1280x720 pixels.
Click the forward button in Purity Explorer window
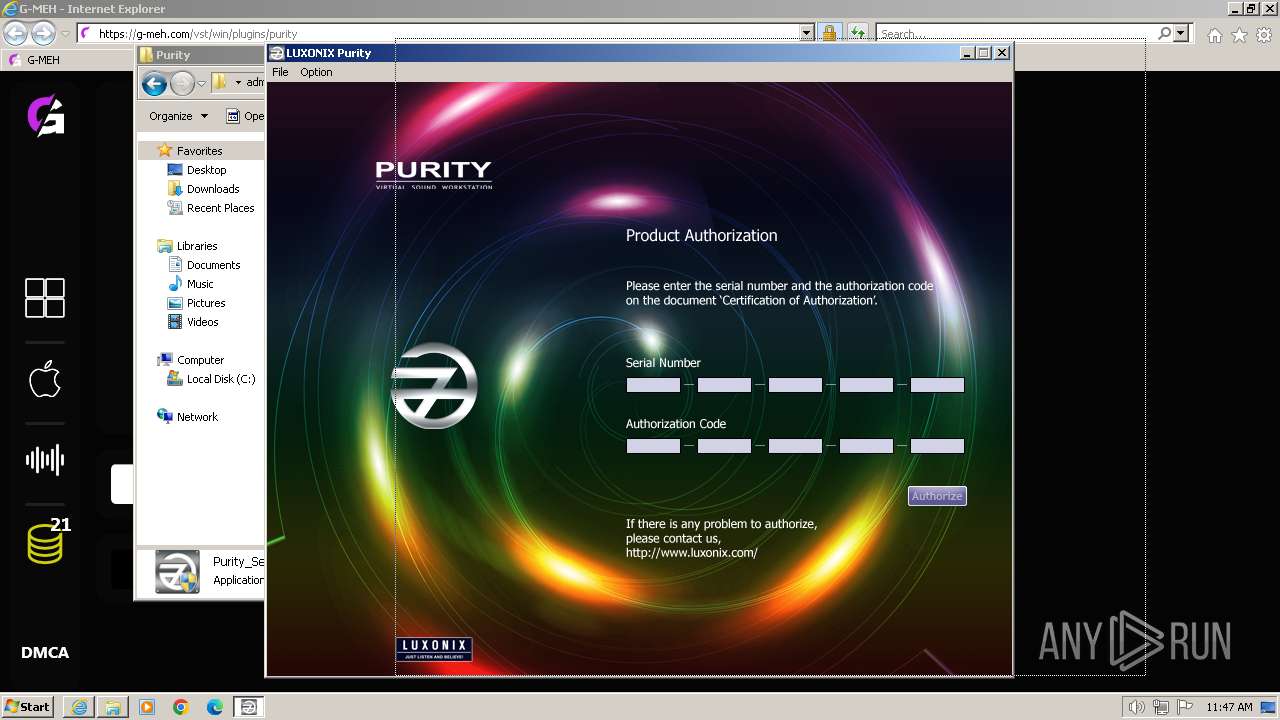pos(182,84)
